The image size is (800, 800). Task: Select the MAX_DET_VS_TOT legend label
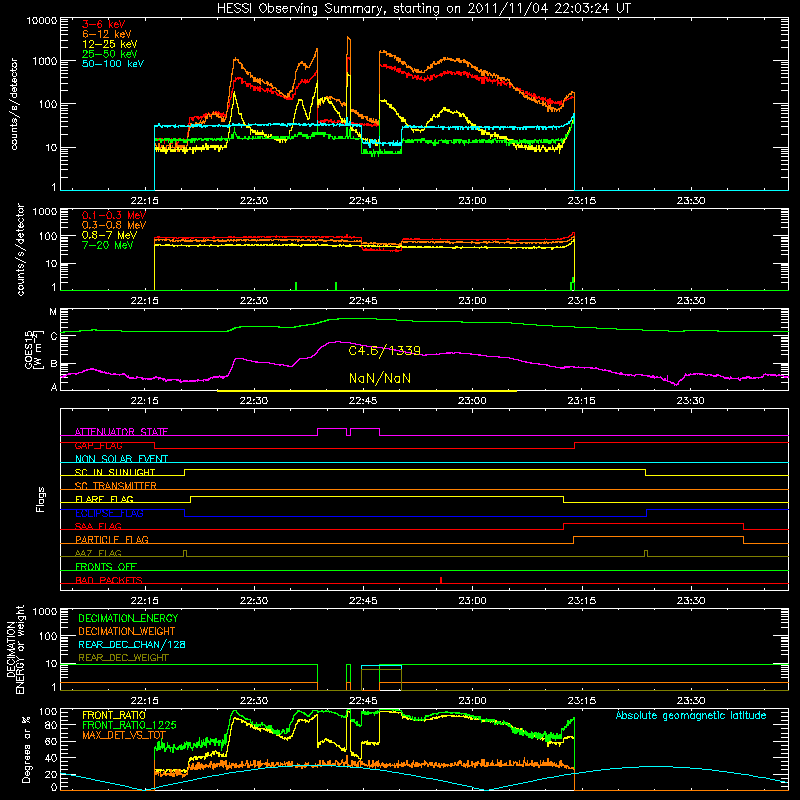(x=124, y=735)
